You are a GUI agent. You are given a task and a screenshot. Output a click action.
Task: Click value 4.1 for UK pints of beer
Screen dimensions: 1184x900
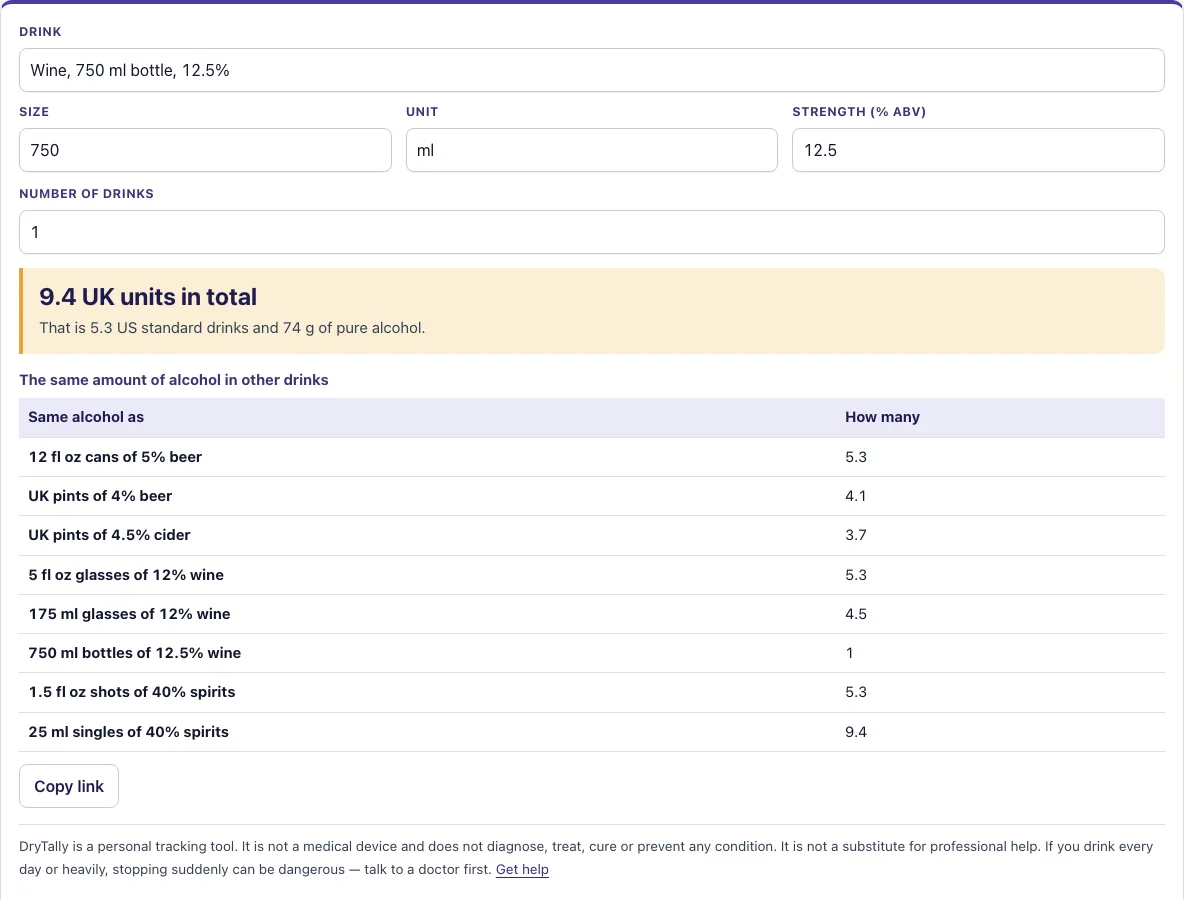click(x=856, y=496)
